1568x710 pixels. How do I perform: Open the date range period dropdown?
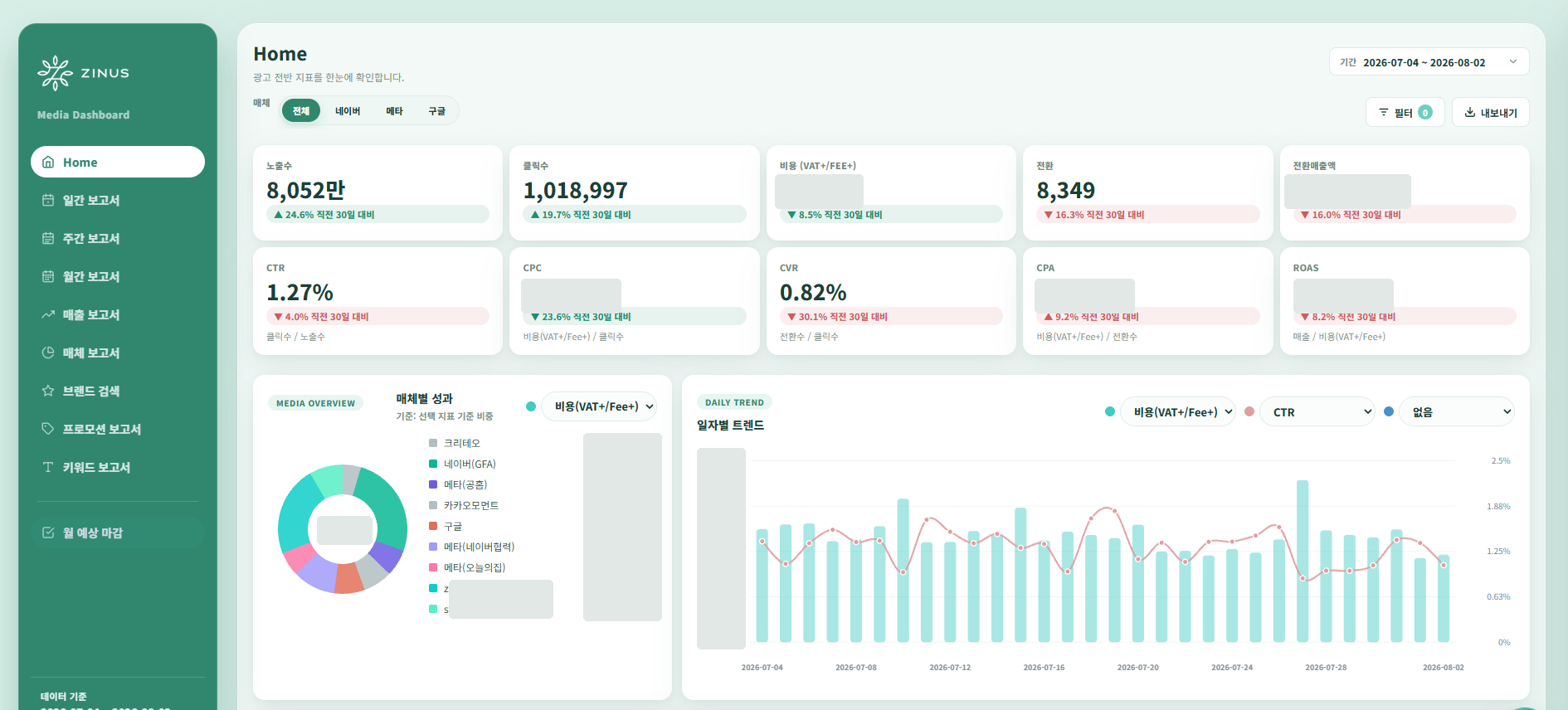pyautogui.click(x=1429, y=62)
